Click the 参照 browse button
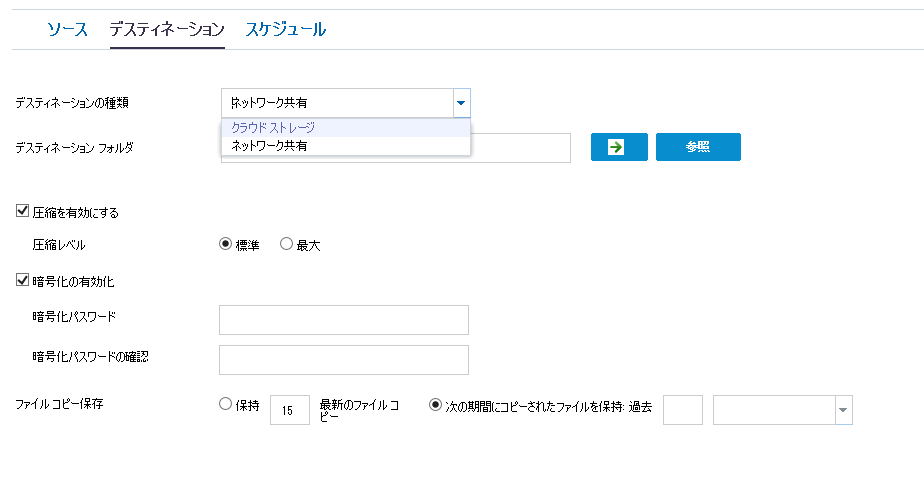 (698, 147)
